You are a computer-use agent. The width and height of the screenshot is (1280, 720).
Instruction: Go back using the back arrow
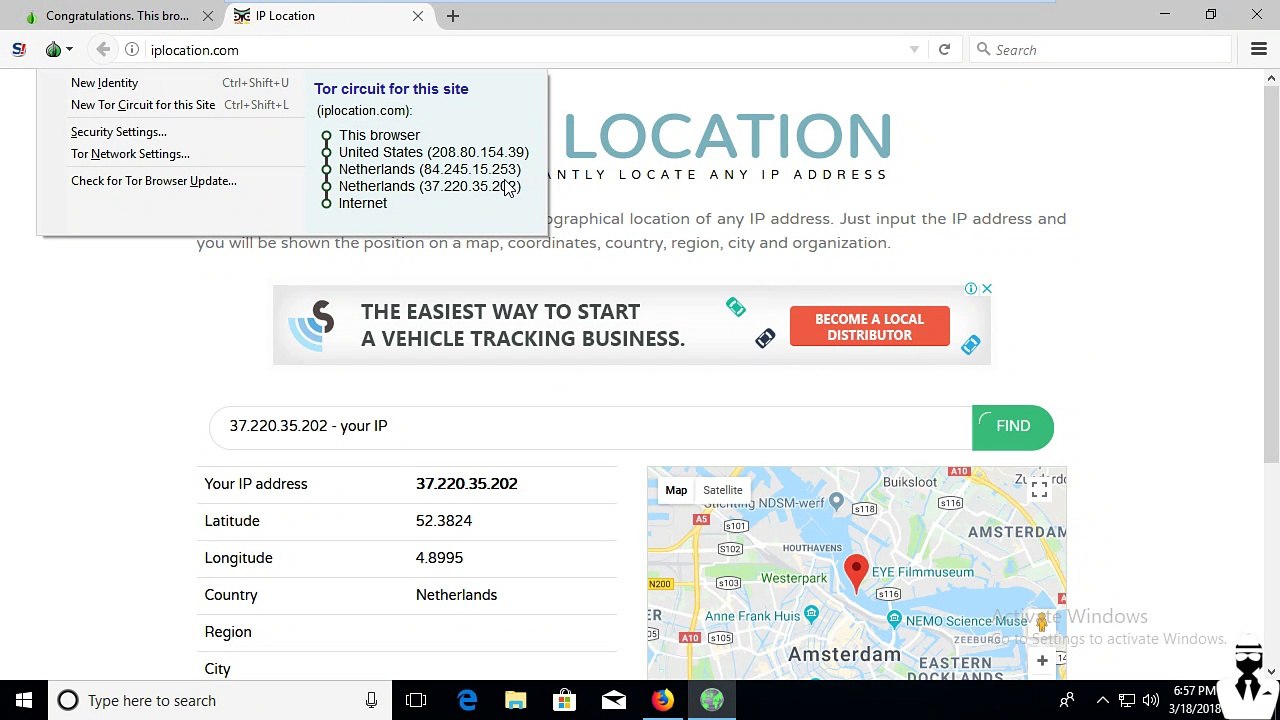tap(103, 49)
